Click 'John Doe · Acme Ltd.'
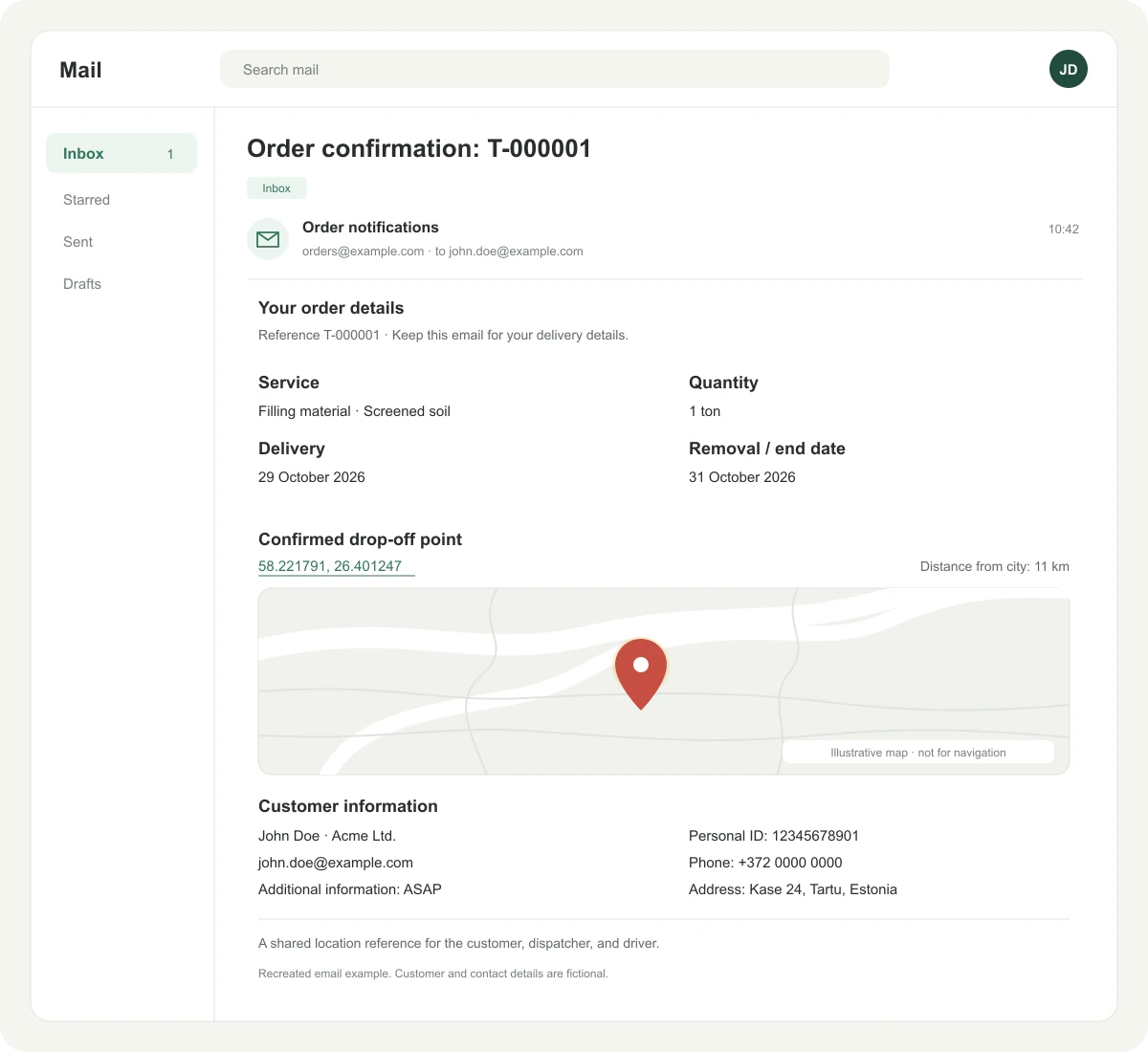Screen dimensions: 1148x1052 tap(327, 836)
